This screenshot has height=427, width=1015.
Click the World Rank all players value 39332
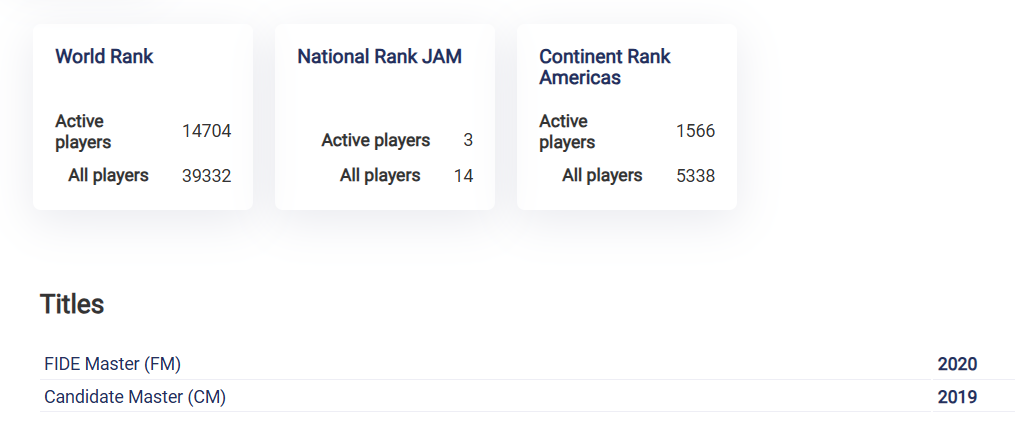coord(206,176)
